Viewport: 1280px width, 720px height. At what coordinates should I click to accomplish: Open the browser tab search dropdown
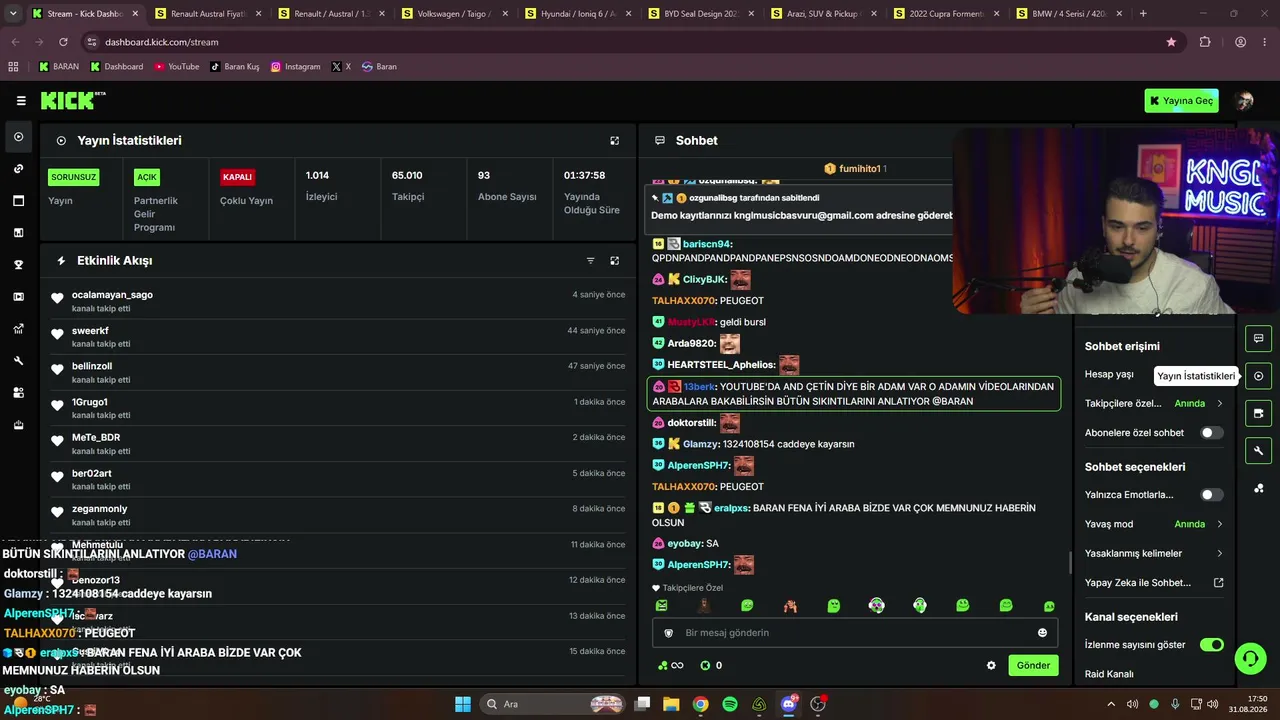coord(13,14)
